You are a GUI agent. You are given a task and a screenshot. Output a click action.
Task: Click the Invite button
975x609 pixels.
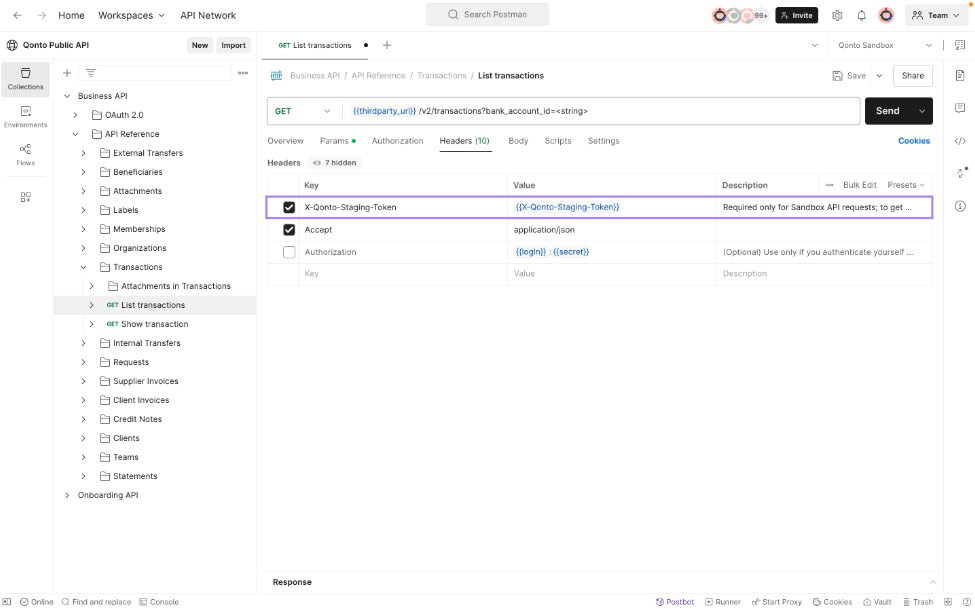click(797, 16)
